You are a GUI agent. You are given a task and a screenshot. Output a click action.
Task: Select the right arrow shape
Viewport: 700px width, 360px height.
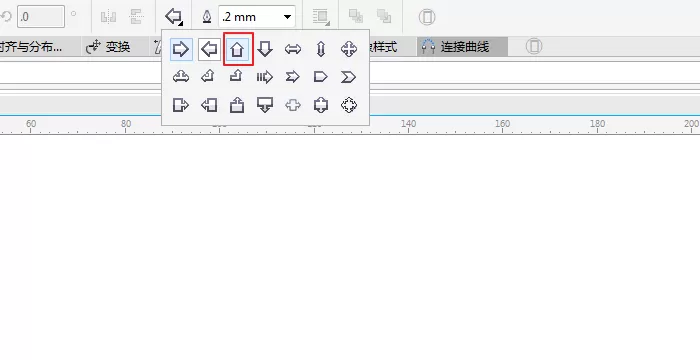pyautogui.click(x=181, y=49)
